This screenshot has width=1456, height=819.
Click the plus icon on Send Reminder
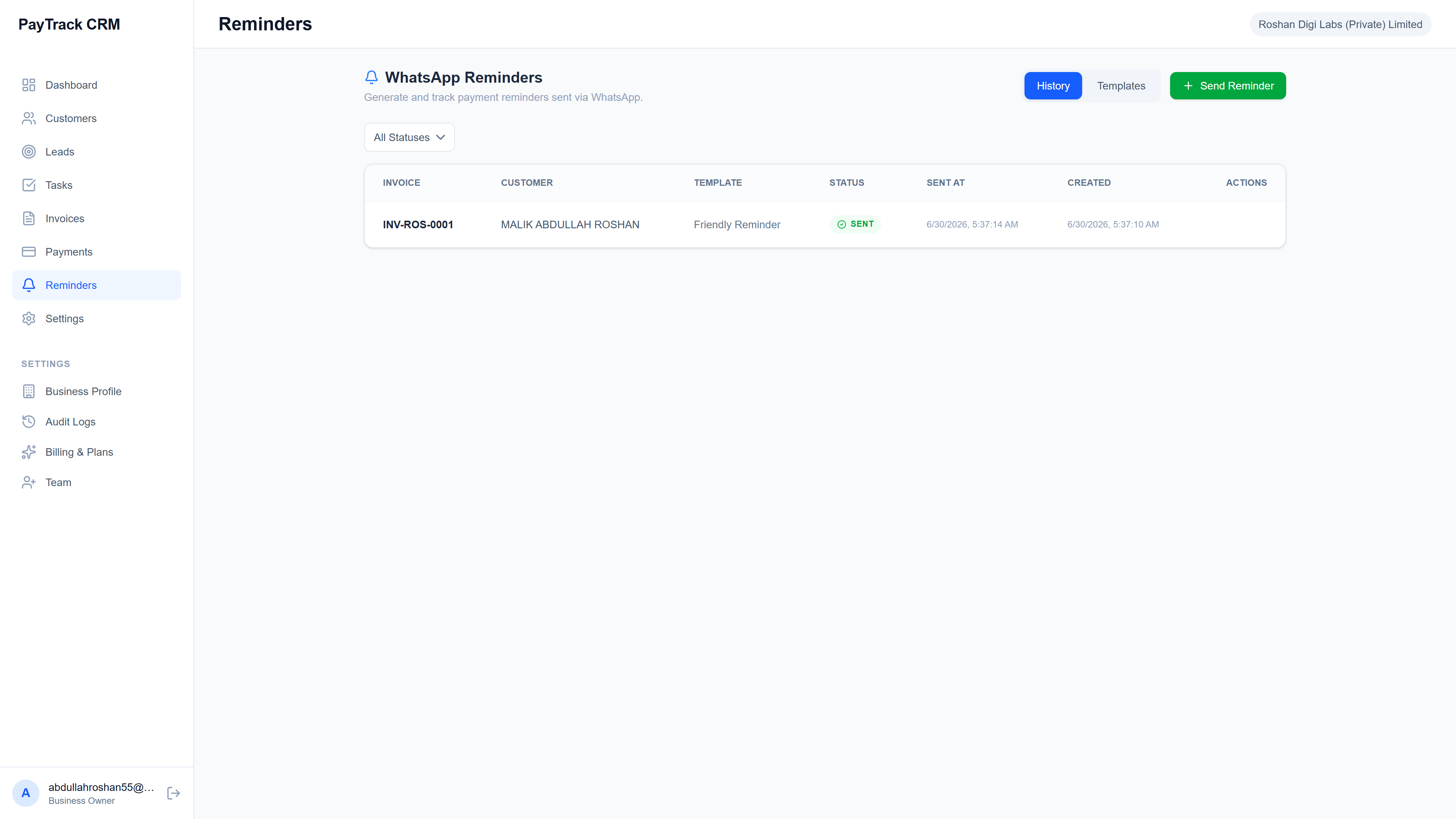[x=1188, y=86]
